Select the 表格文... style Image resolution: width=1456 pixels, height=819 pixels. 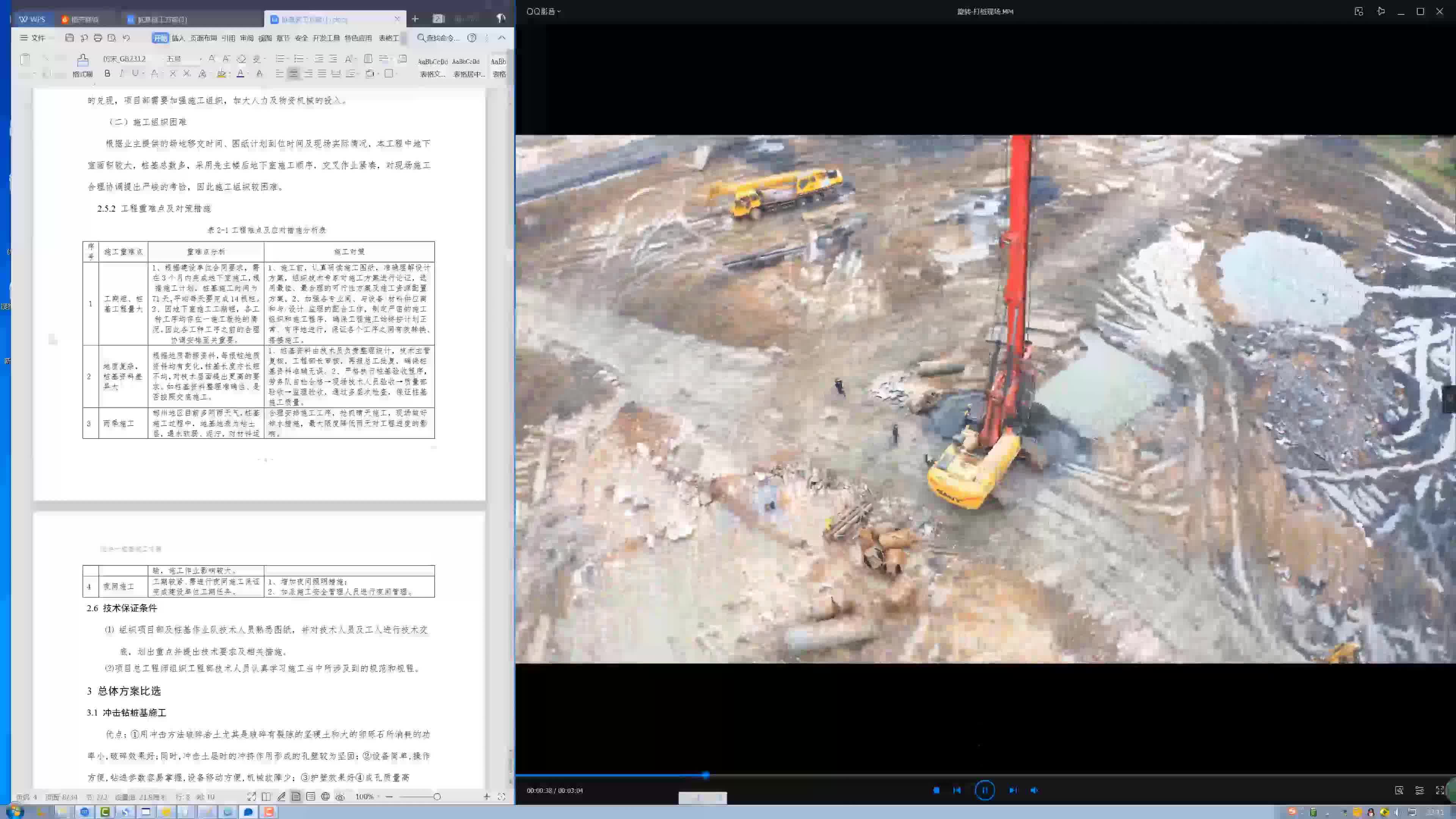coord(432,67)
